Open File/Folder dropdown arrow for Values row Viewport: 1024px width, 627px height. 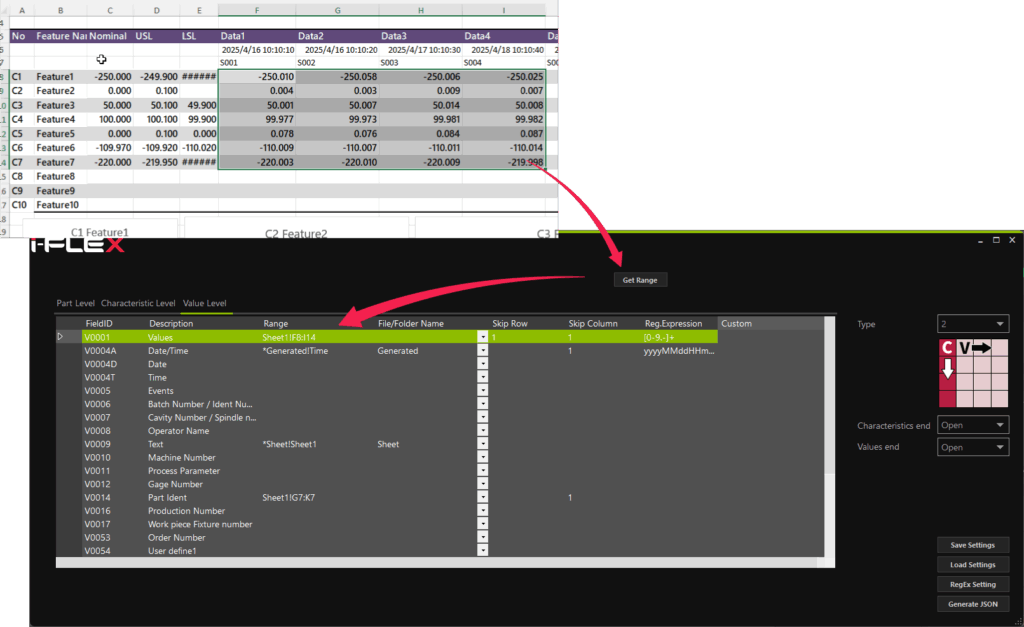tap(483, 338)
